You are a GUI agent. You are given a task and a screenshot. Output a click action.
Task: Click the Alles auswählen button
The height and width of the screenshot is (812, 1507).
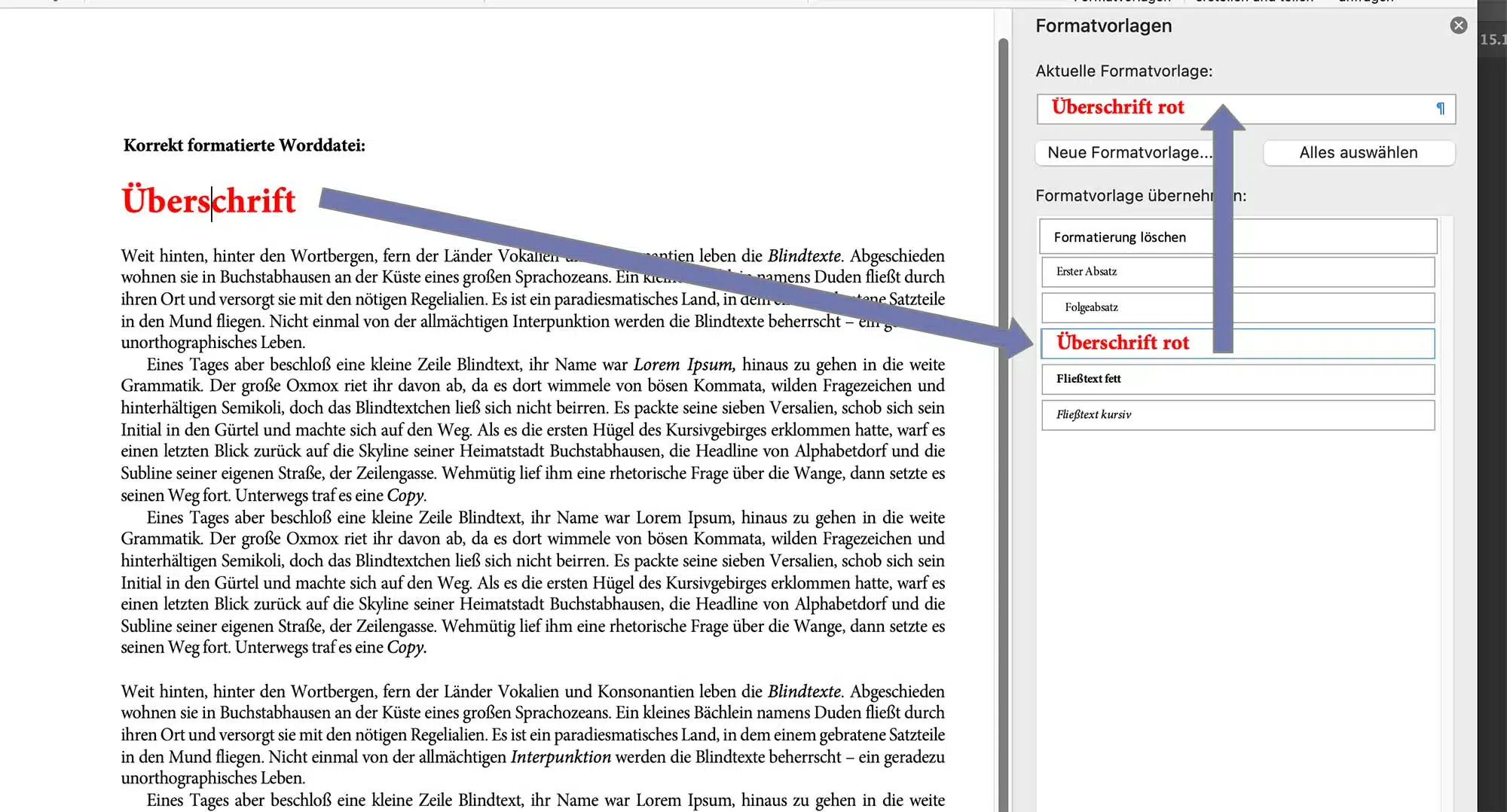click(x=1359, y=153)
